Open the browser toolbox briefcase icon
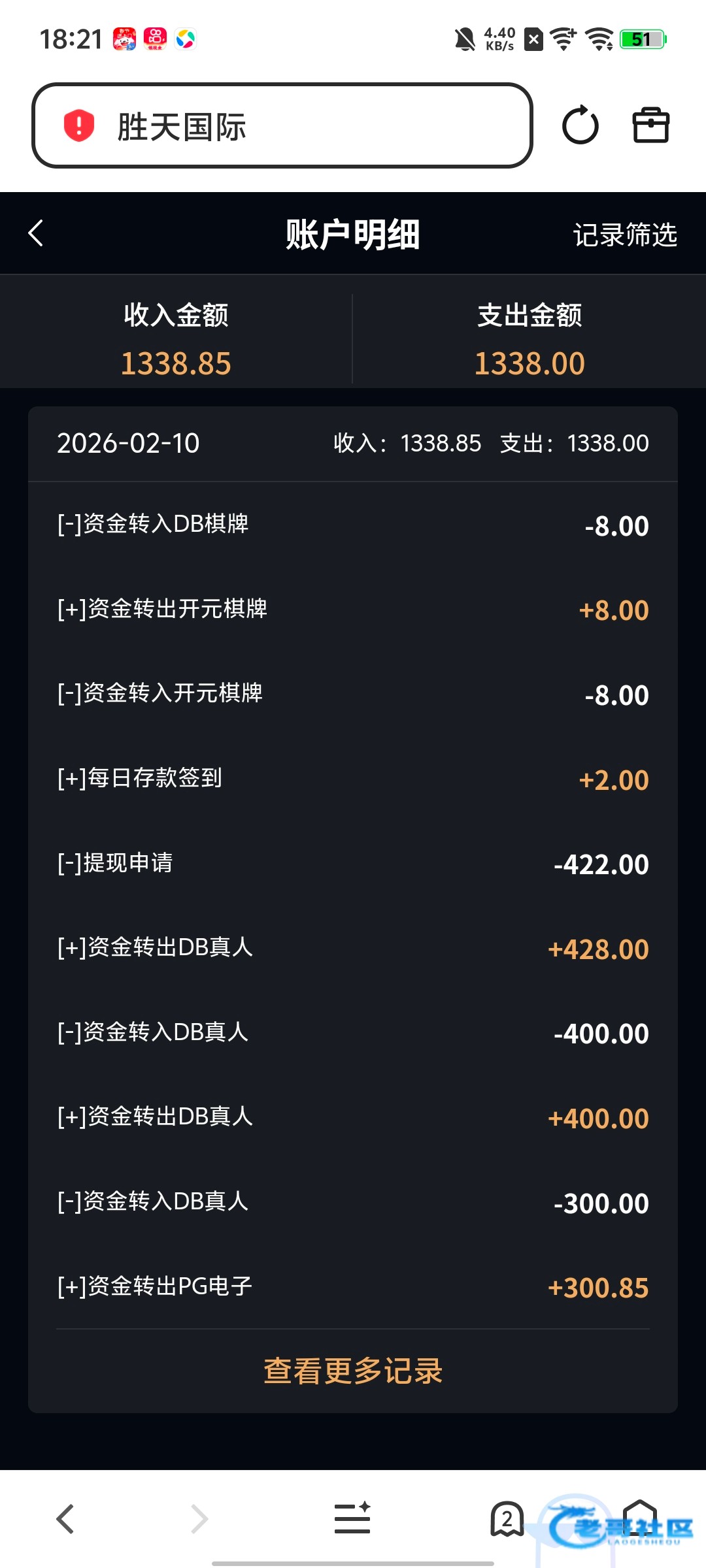This screenshot has width=706, height=1568. 650,125
